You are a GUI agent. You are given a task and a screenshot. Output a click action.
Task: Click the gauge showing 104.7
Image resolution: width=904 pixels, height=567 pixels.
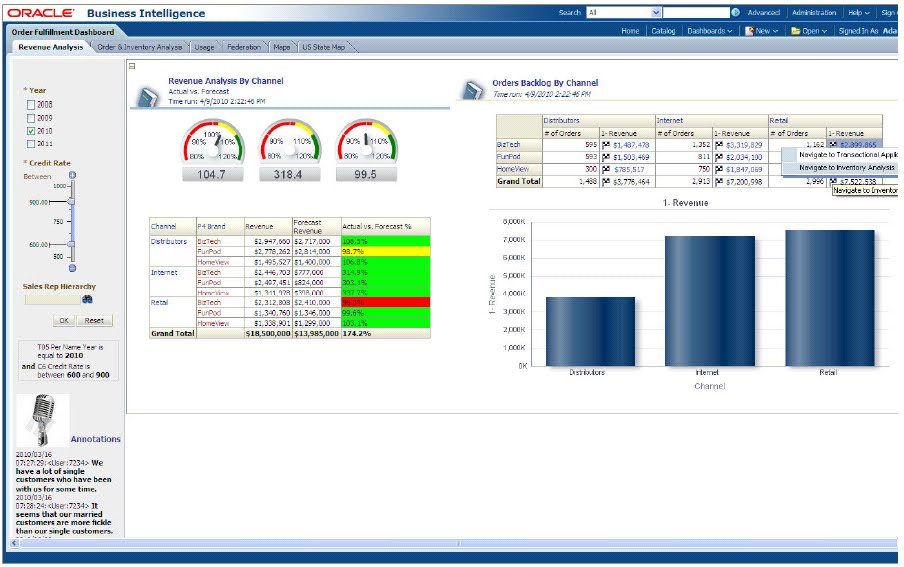(x=212, y=150)
